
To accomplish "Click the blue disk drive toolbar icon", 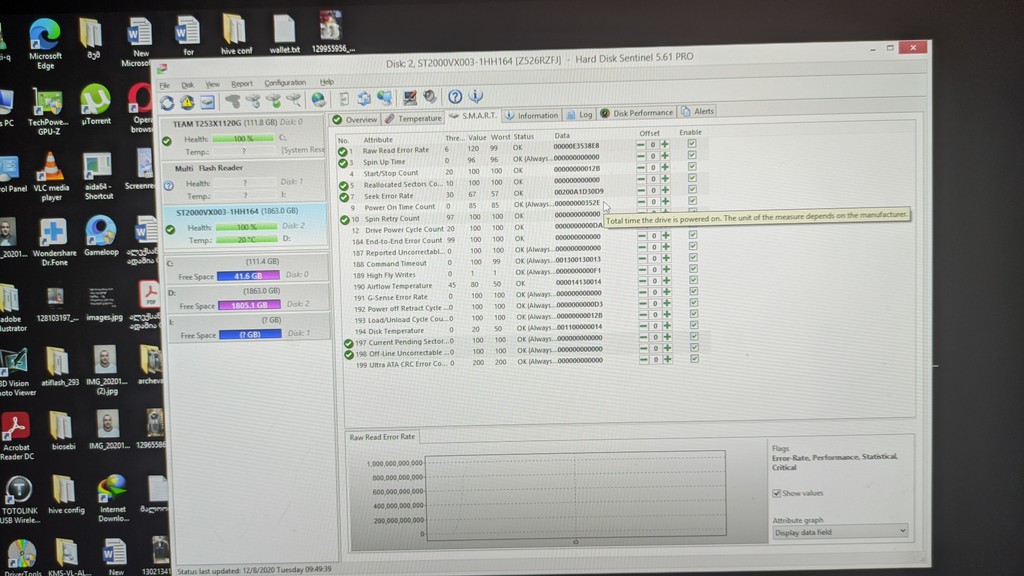I will [x=208, y=102].
